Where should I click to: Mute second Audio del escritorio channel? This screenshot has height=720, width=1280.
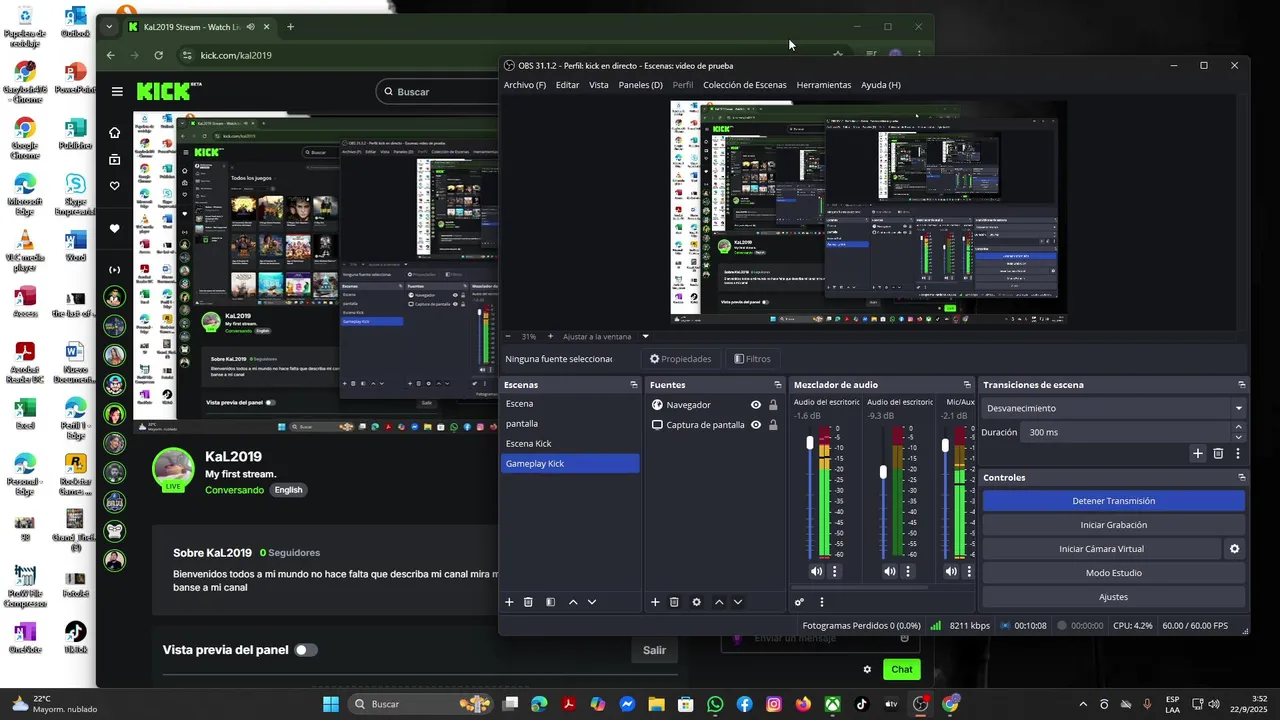pyautogui.click(x=890, y=571)
